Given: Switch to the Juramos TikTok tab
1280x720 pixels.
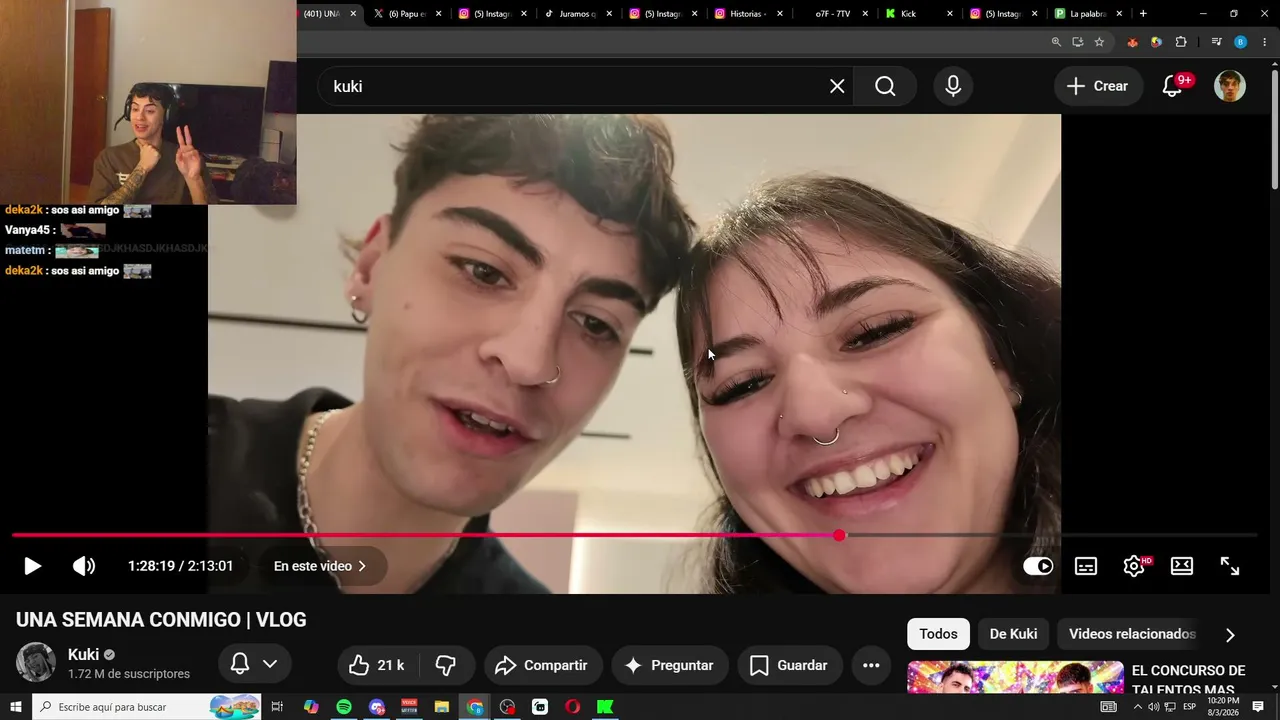Looking at the screenshot, I should point(576,14).
